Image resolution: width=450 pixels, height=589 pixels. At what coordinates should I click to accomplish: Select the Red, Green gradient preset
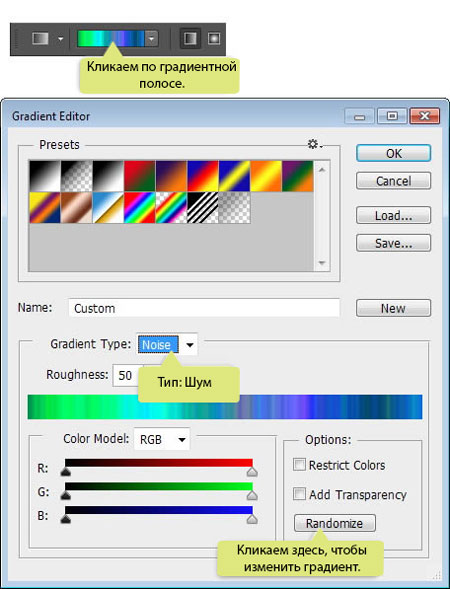click(x=139, y=176)
